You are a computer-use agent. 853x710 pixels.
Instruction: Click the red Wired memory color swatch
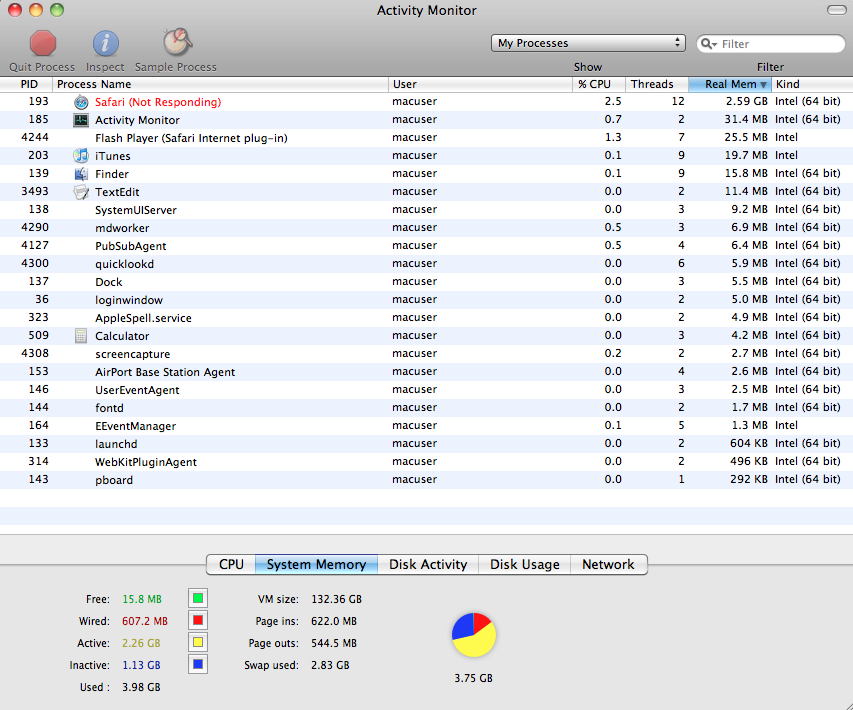coord(198,620)
